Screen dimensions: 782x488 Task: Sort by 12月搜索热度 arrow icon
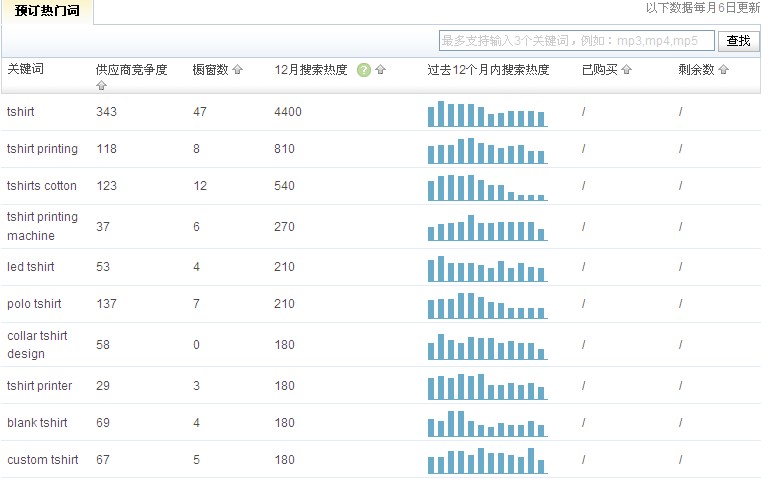[x=381, y=70]
